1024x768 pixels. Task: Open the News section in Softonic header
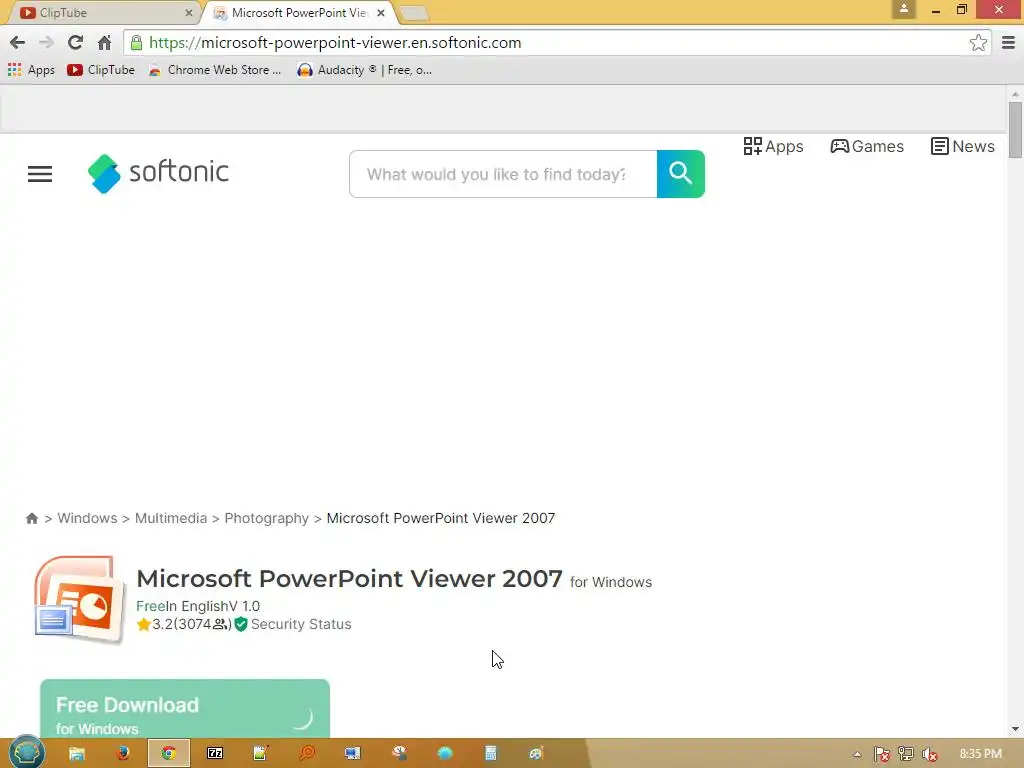[x=963, y=146]
